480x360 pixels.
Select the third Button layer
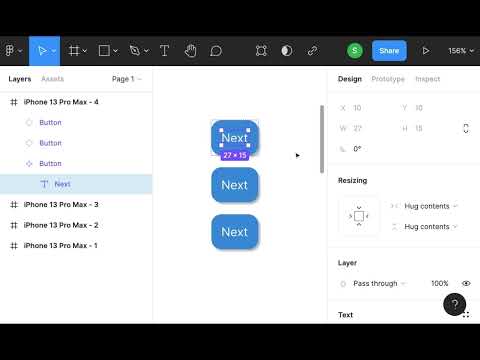click(76, 164)
